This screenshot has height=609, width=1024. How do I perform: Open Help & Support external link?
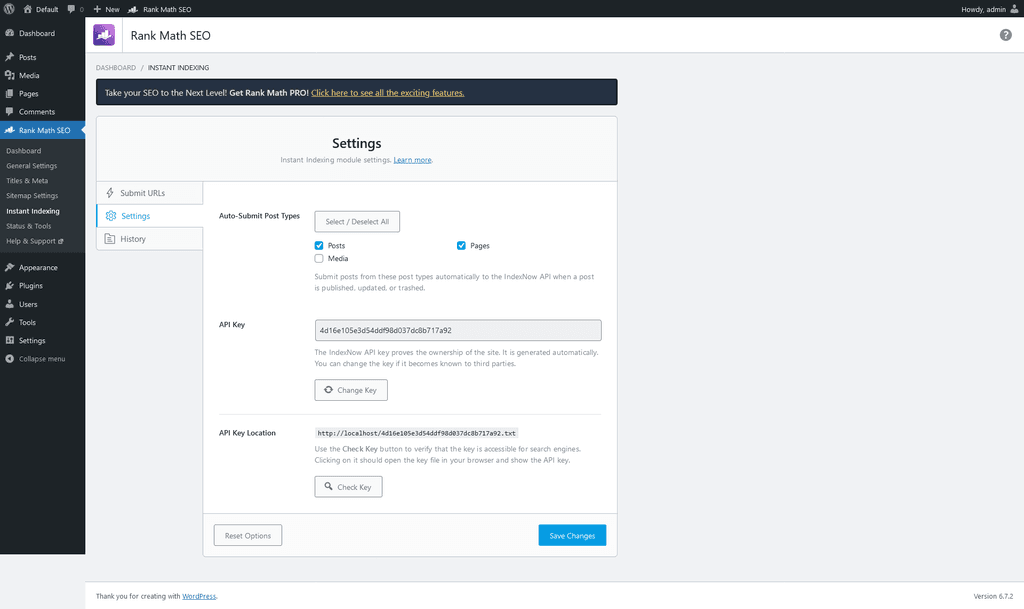pyautogui.click(x=35, y=241)
